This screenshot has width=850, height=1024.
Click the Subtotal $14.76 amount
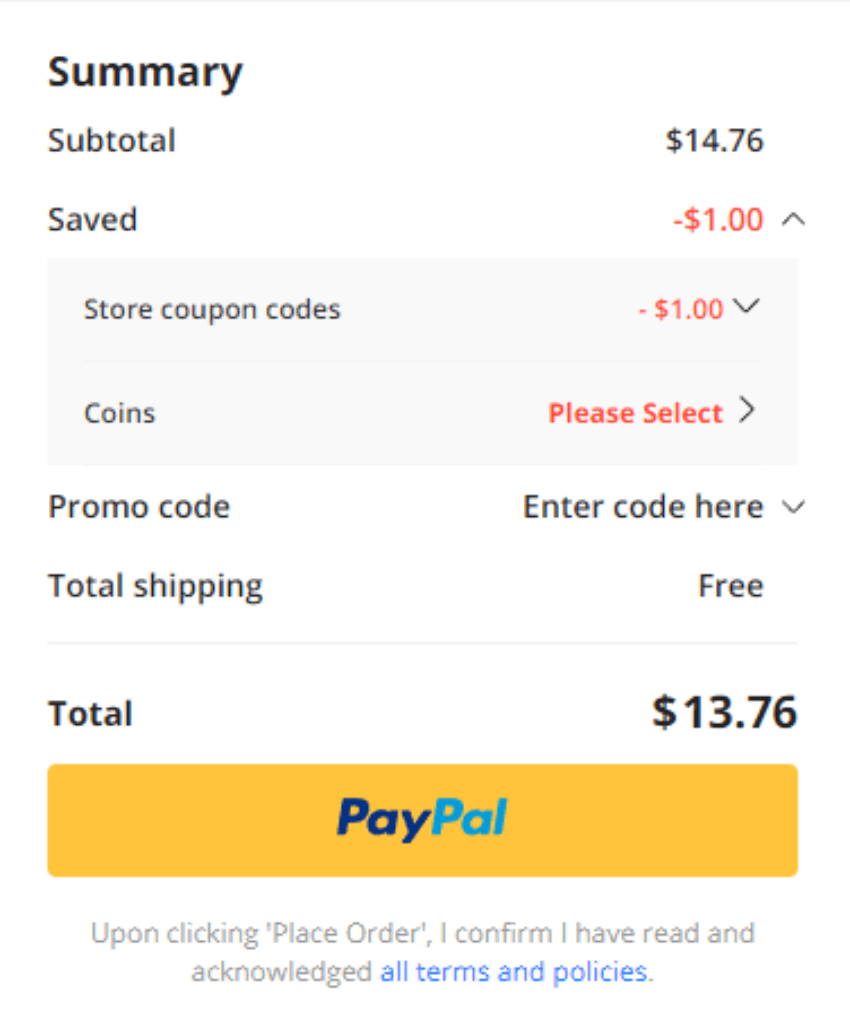click(x=715, y=141)
